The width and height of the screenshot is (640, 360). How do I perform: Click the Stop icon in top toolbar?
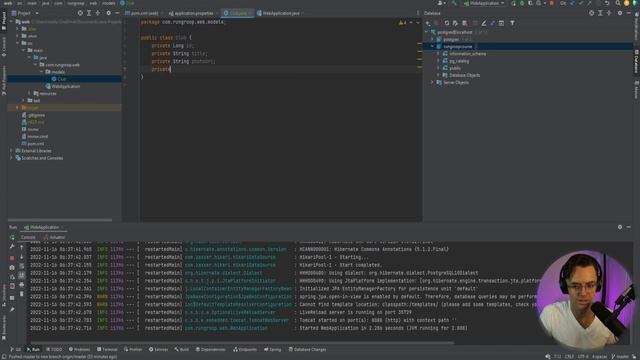click(x=551, y=3)
